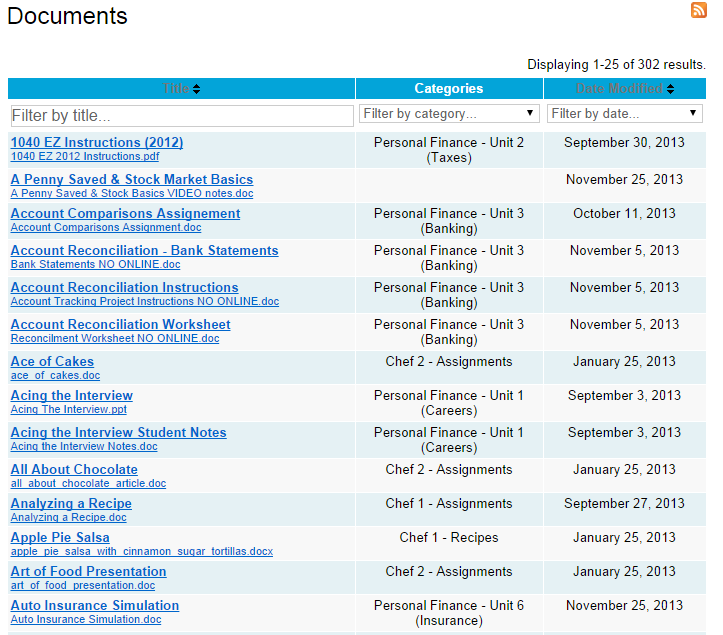723x635 pixels.
Task: Open the Filter by category dropdown
Action: tap(449, 113)
